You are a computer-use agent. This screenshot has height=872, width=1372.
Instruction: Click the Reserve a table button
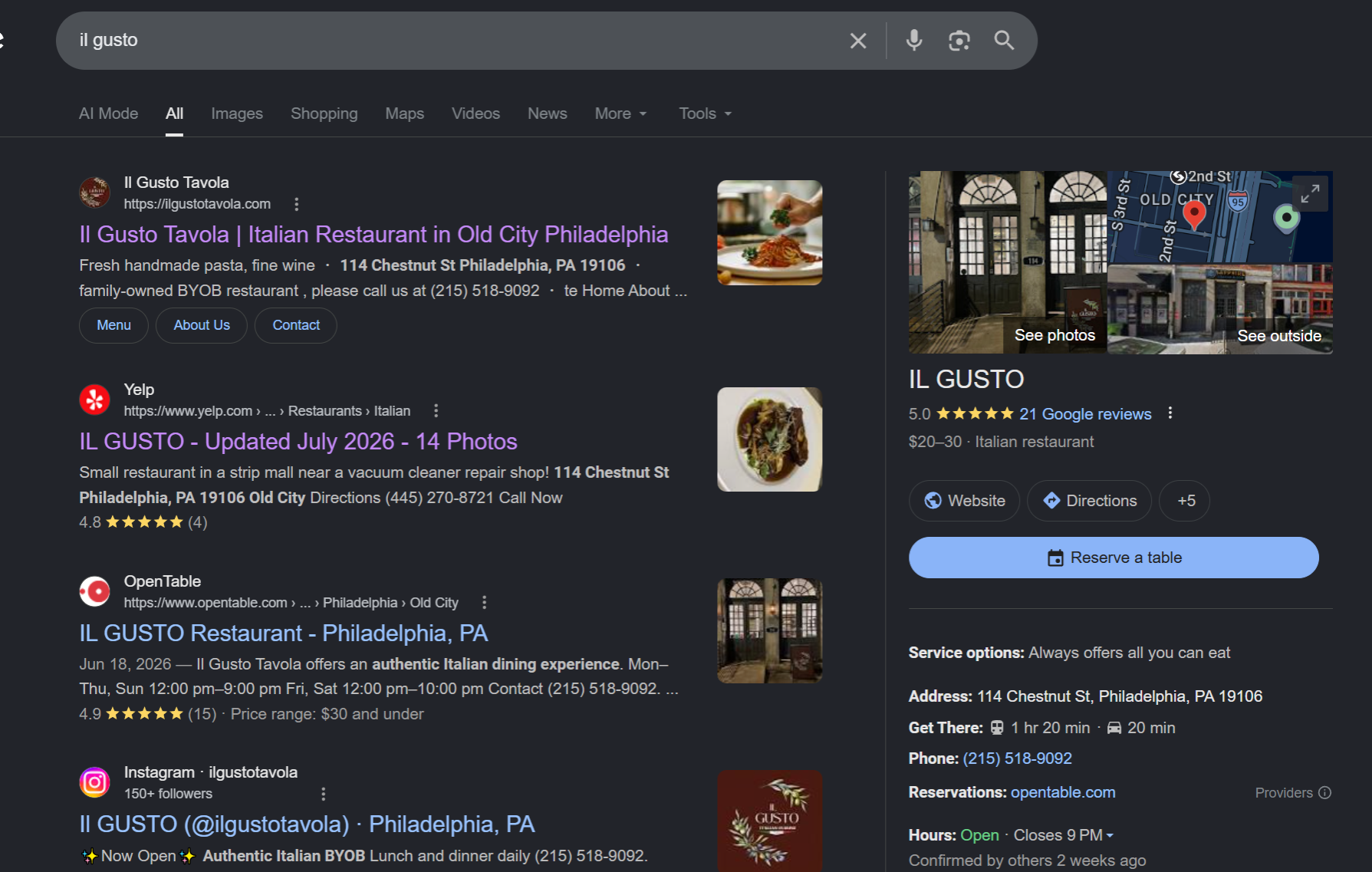point(1114,558)
